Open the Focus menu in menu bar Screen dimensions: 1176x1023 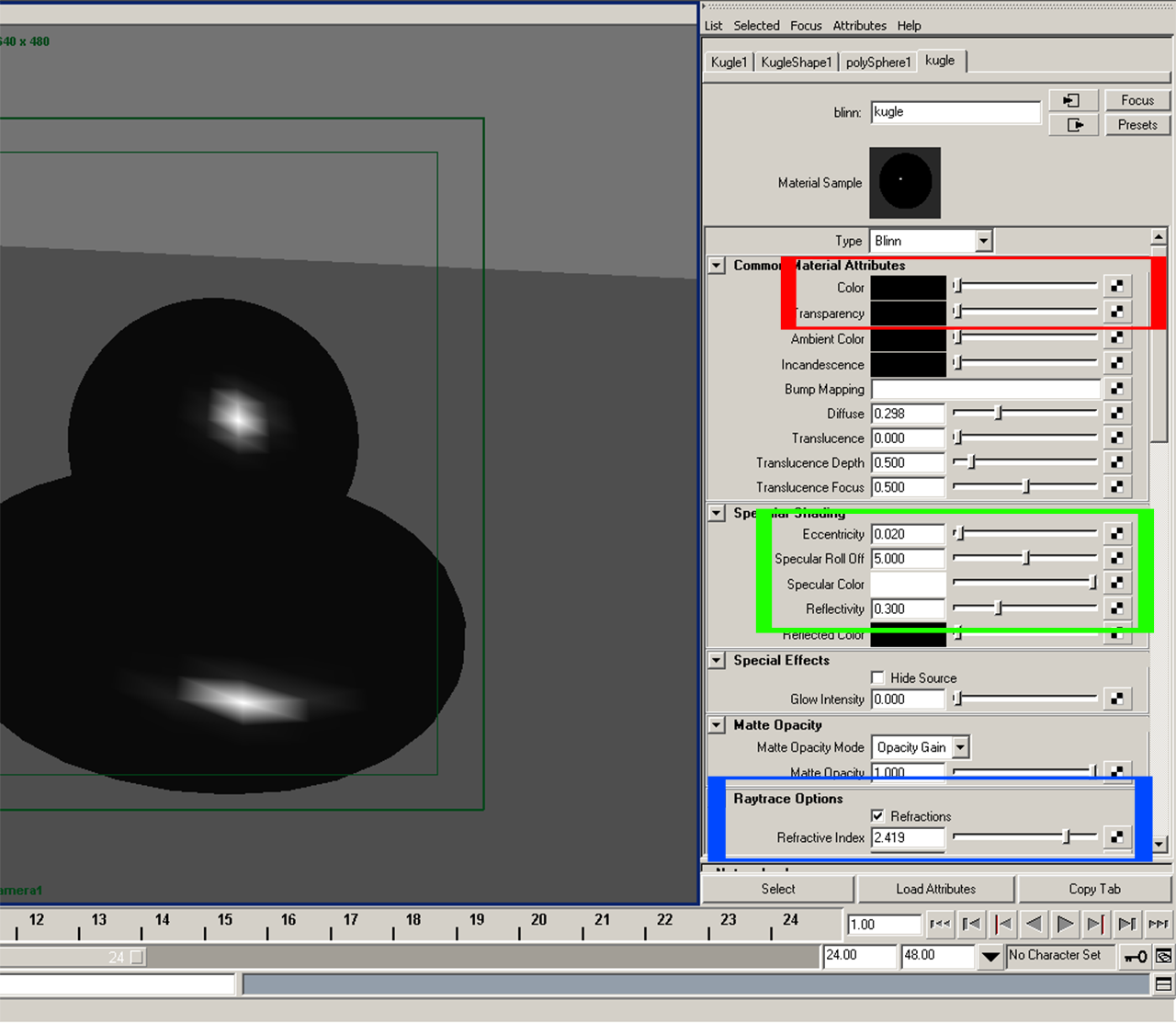point(806,26)
